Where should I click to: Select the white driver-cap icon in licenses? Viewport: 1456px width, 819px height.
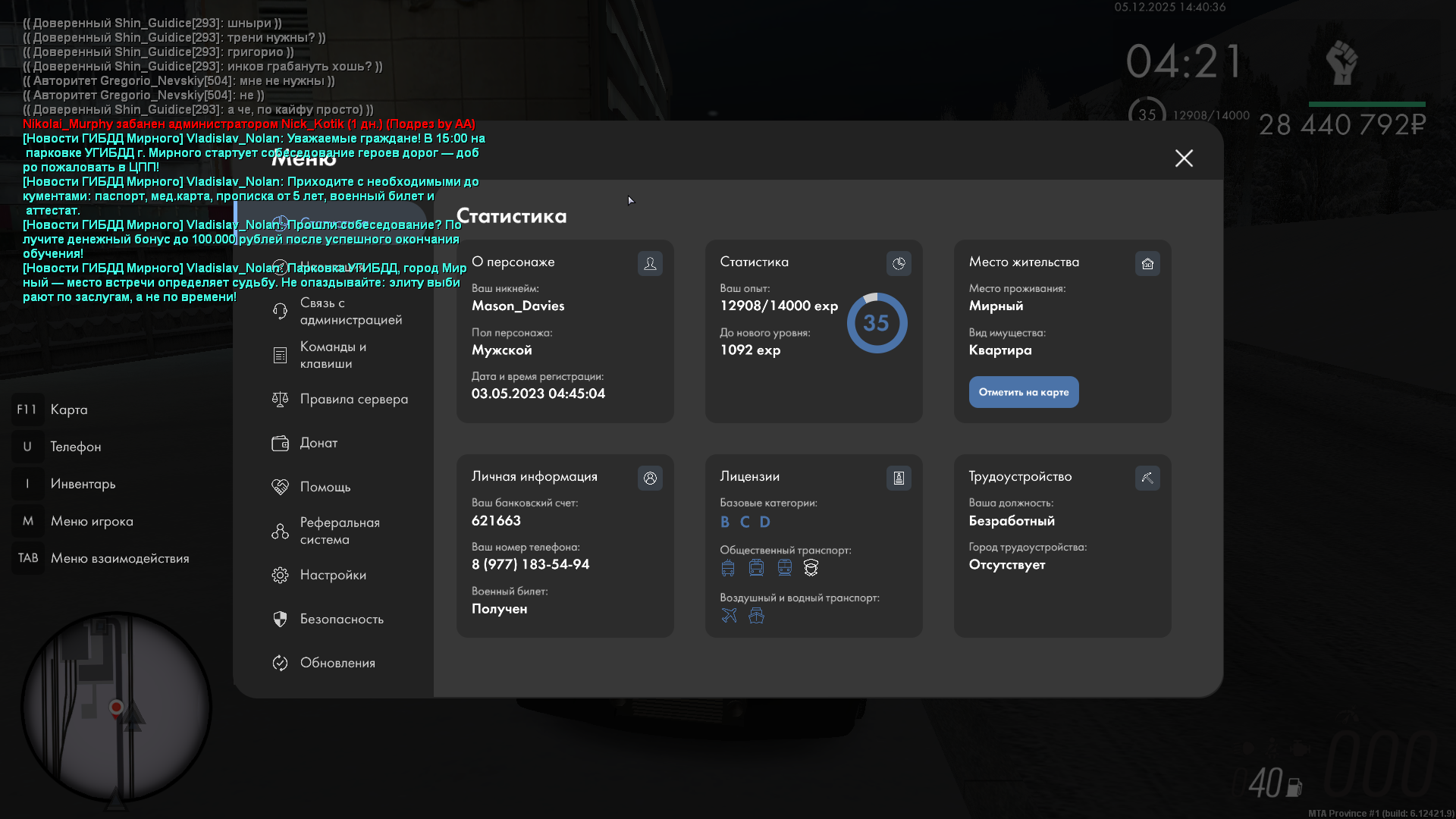coord(811,567)
